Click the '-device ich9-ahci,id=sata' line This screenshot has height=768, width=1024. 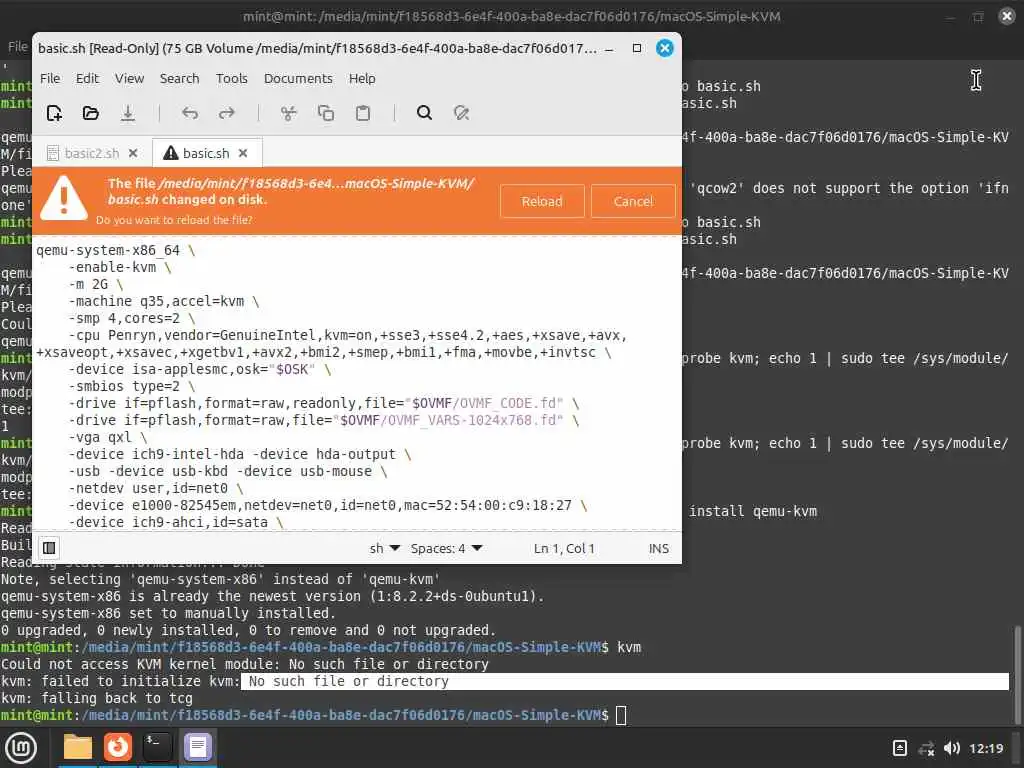click(176, 522)
